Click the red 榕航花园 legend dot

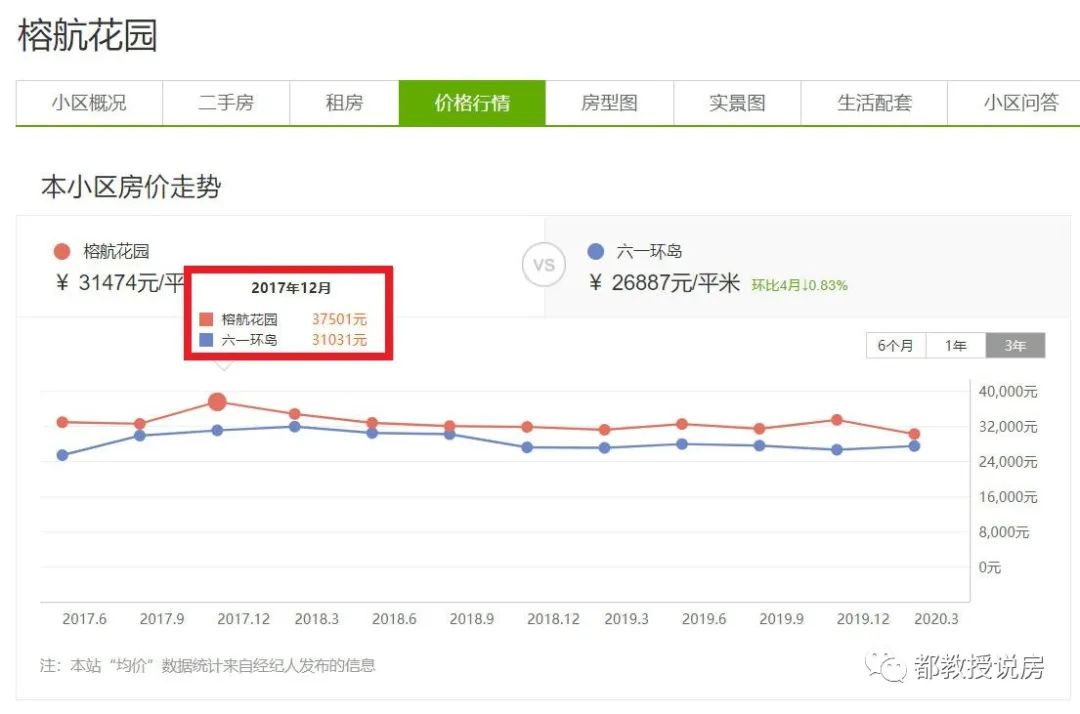point(64,251)
